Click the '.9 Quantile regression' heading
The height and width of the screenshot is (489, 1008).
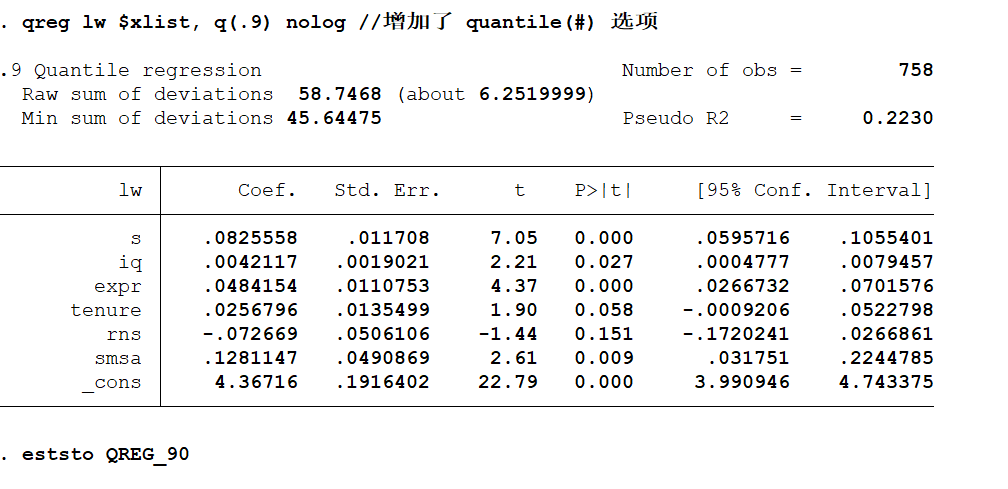click(130, 70)
